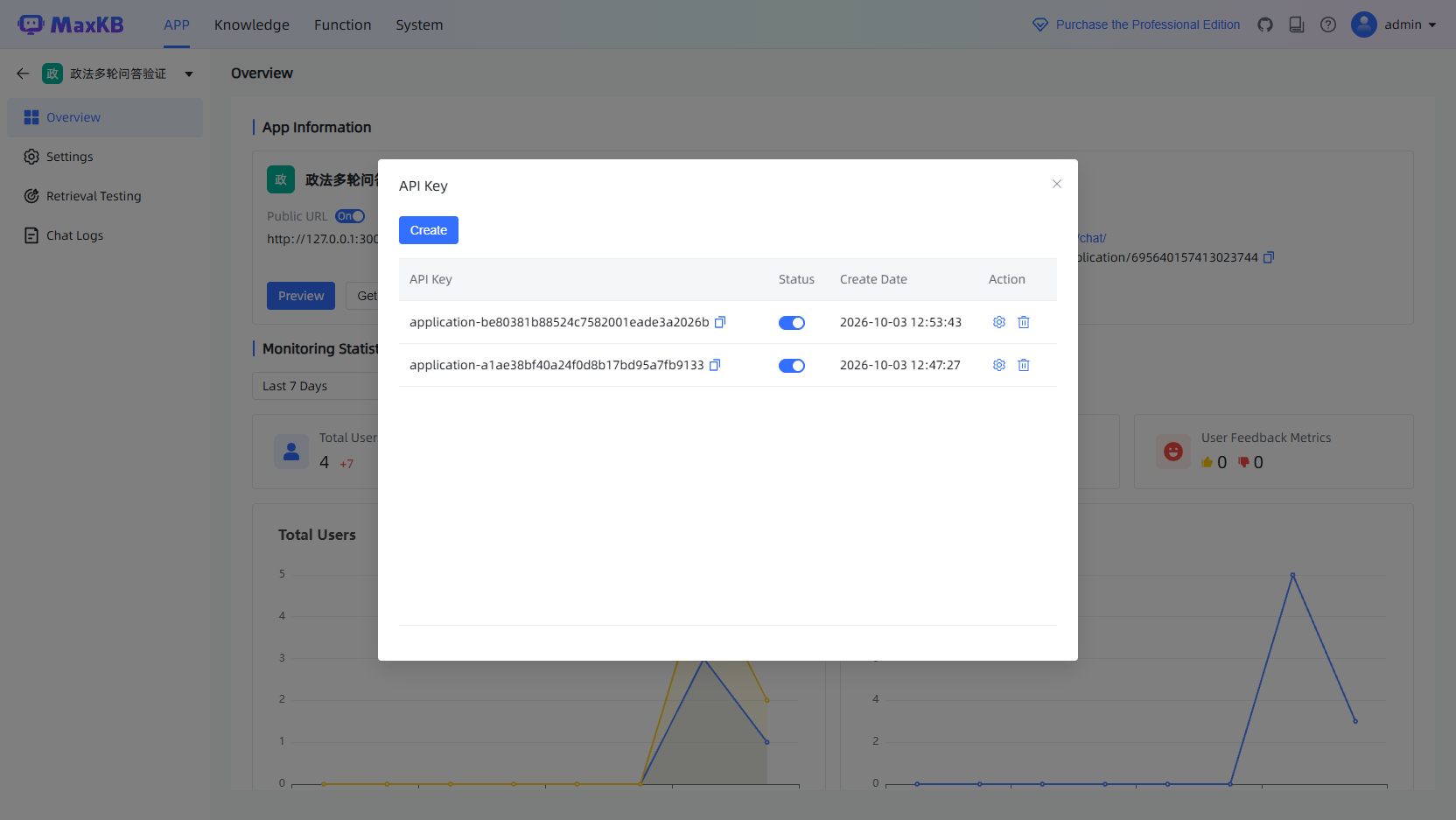This screenshot has width=1456, height=820.
Task: Toggle status of key ending 7fb9133
Action: pos(792,366)
